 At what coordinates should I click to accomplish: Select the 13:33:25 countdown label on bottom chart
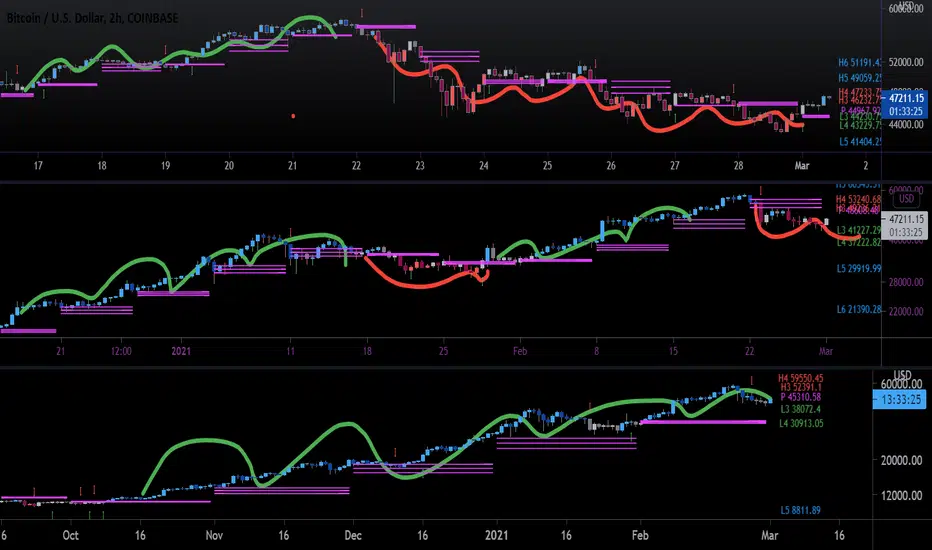[x=899, y=400]
